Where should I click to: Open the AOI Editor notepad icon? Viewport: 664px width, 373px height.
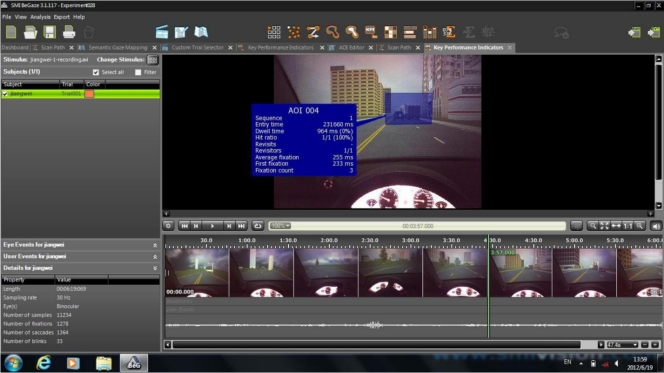pos(181,32)
